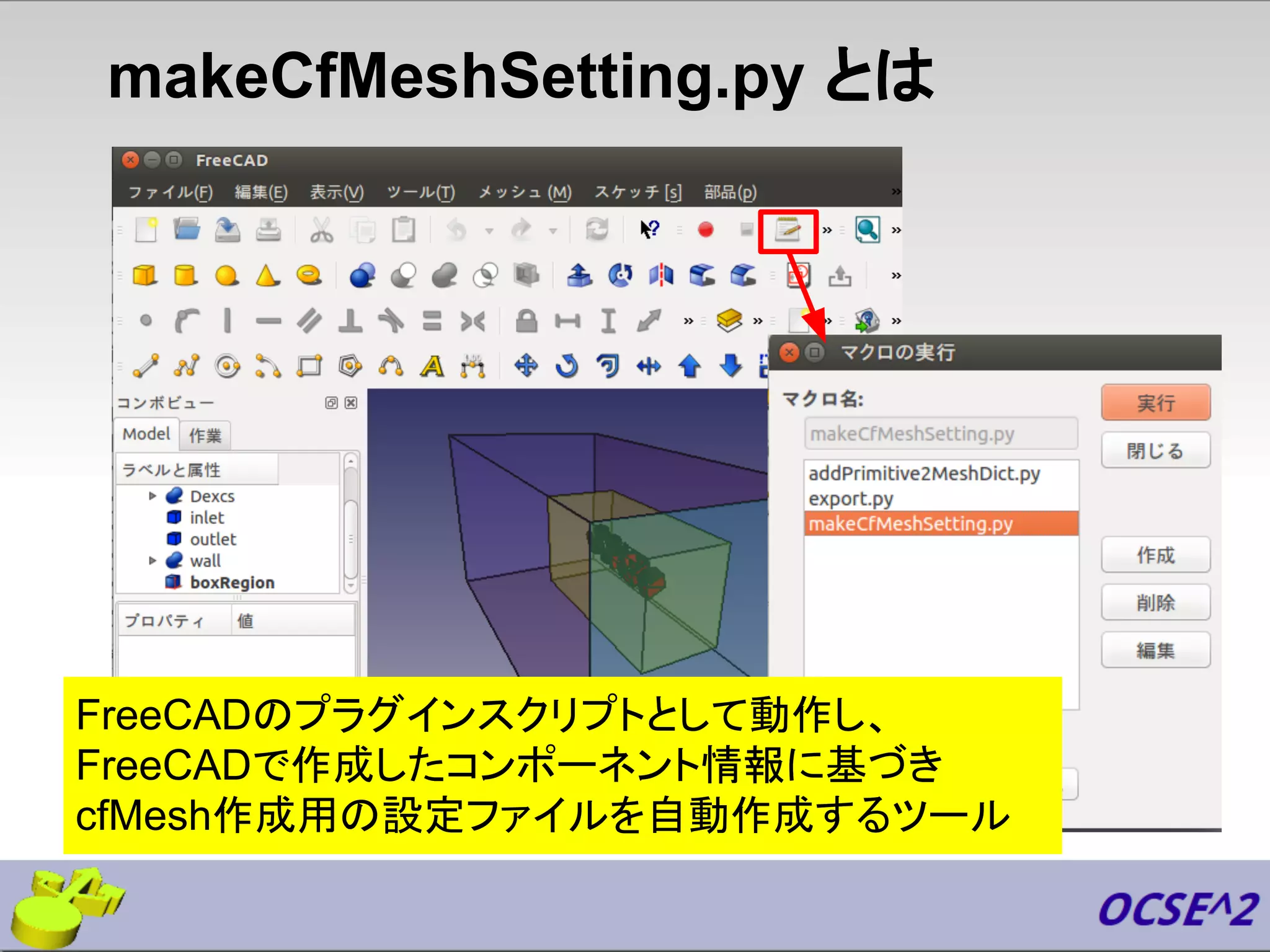Expand the Dexcs tree item
Image resolution: width=1270 pixels, height=952 pixels.
(153, 496)
